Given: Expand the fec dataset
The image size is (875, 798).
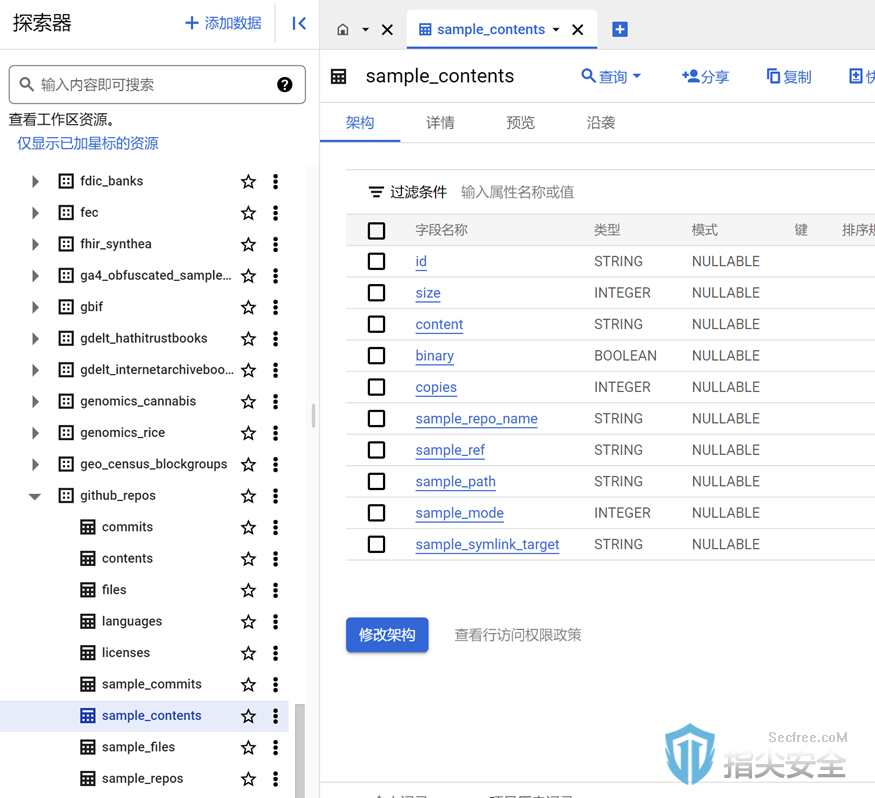Looking at the screenshot, I should coord(35,213).
